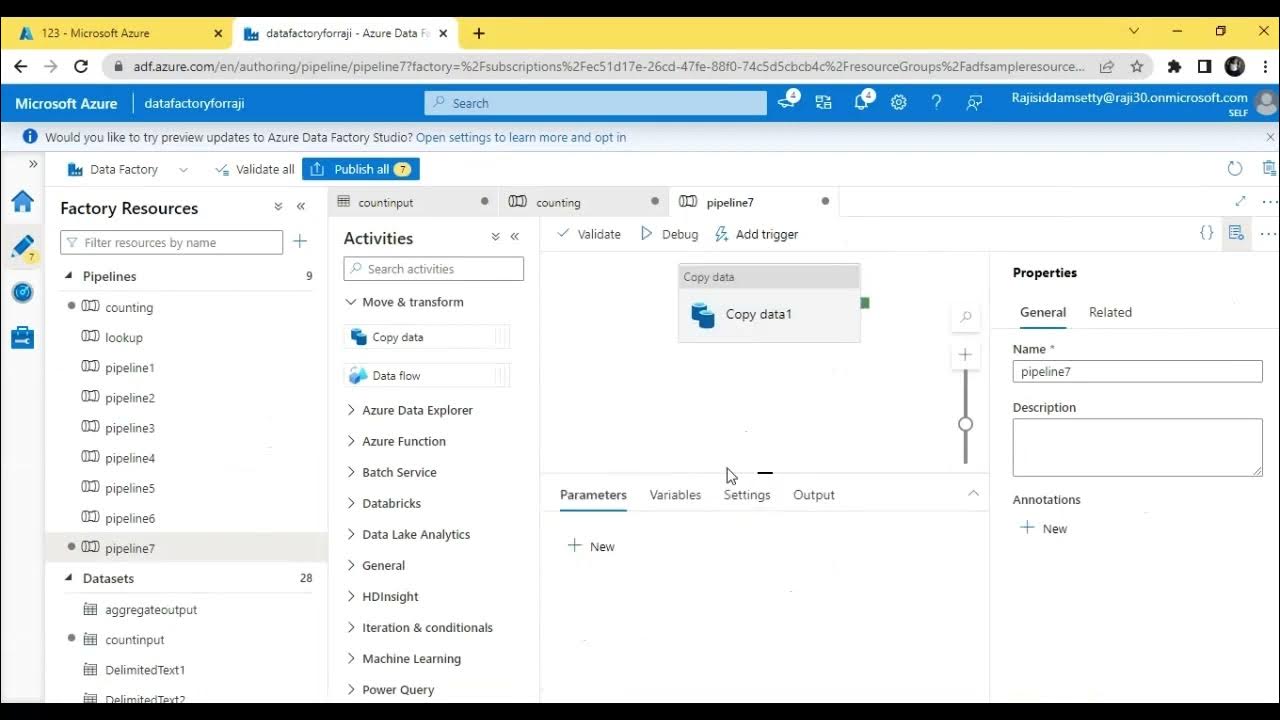Open the lookup pipeline in tree
Image resolution: width=1280 pixels, height=720 pixels.
tap(124, 338)
